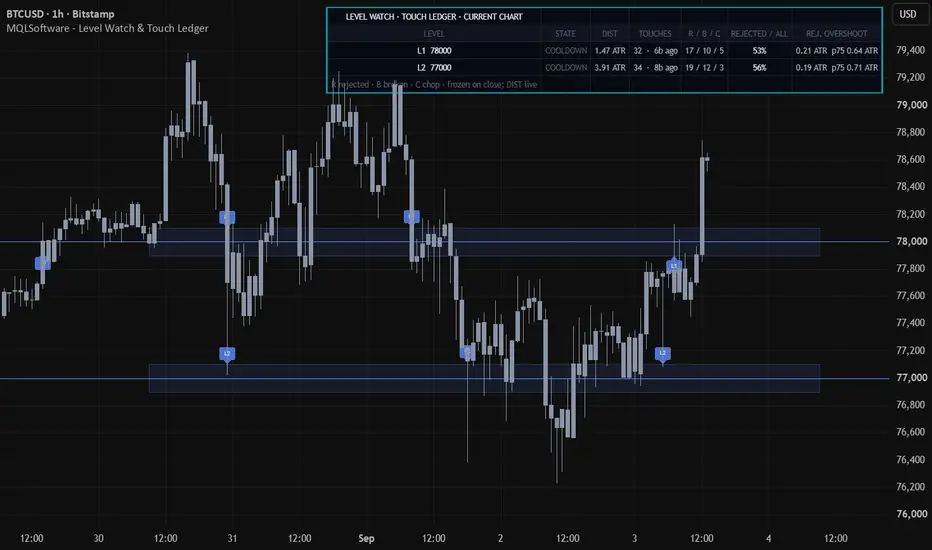Click the '34 · 8b ago' touches cell
The image size is (932, 550).
[x=655, y=68]
